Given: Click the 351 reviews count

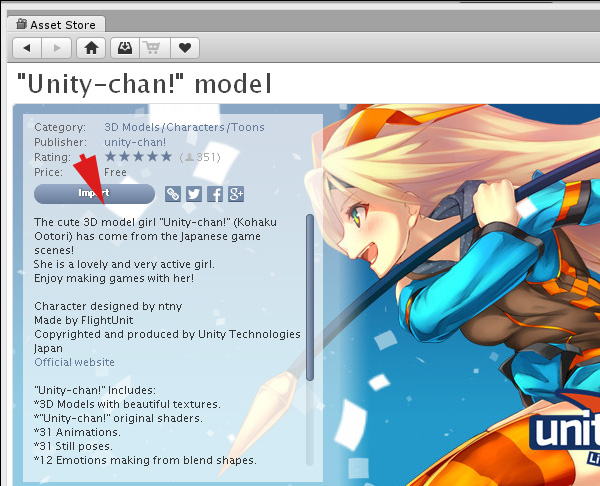Looking at the screenshot, I should pos(200,157).
